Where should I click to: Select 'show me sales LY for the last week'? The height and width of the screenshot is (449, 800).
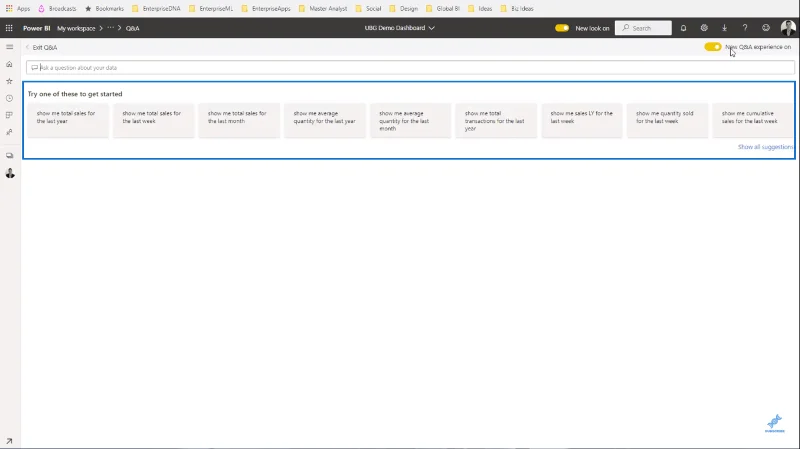(x=582, y=120)
